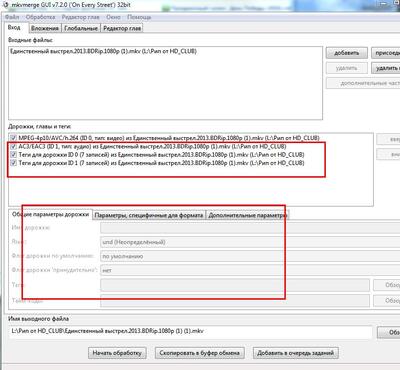Toggle the AC3/EAC3 audio track checkbox
400x370 pixels.
pos(13,146)
